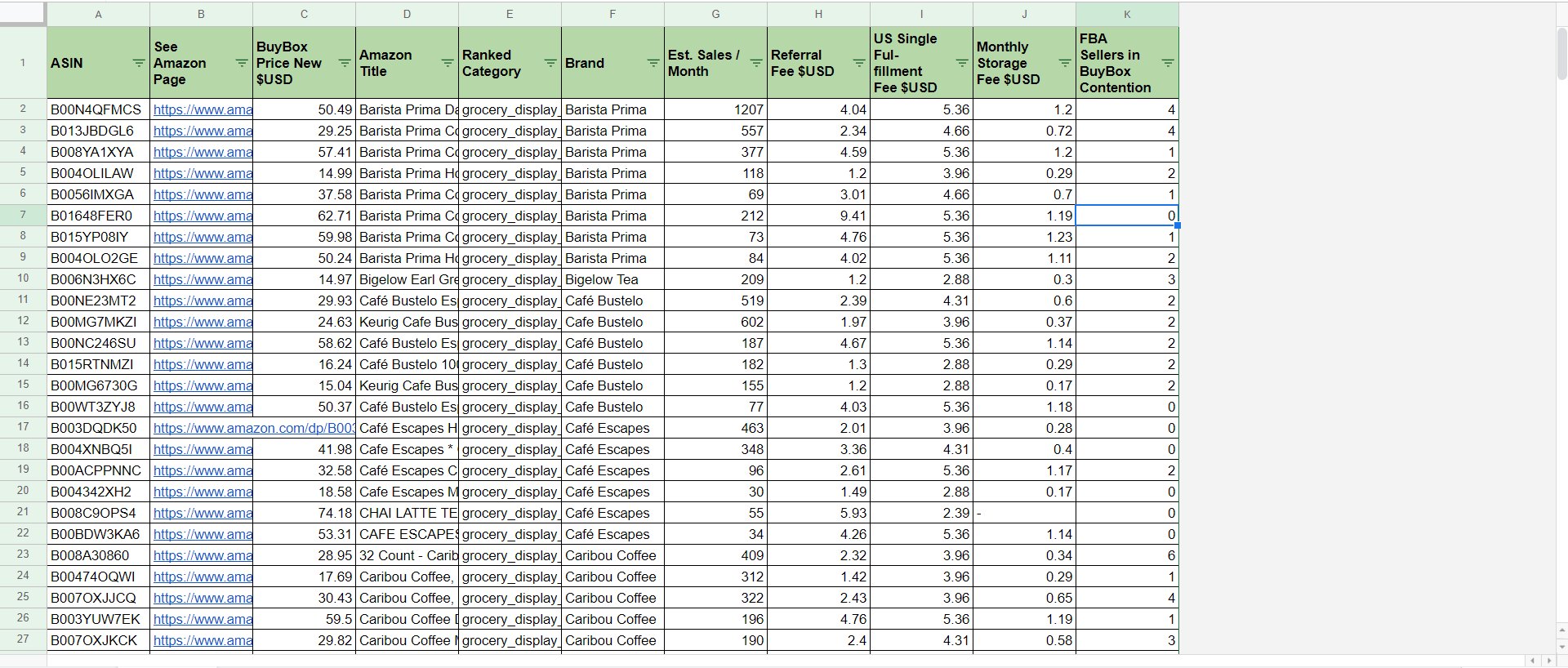The image size is (1568, 668).
Task: Click the Brand header cell
Action: tap(613, 63)
